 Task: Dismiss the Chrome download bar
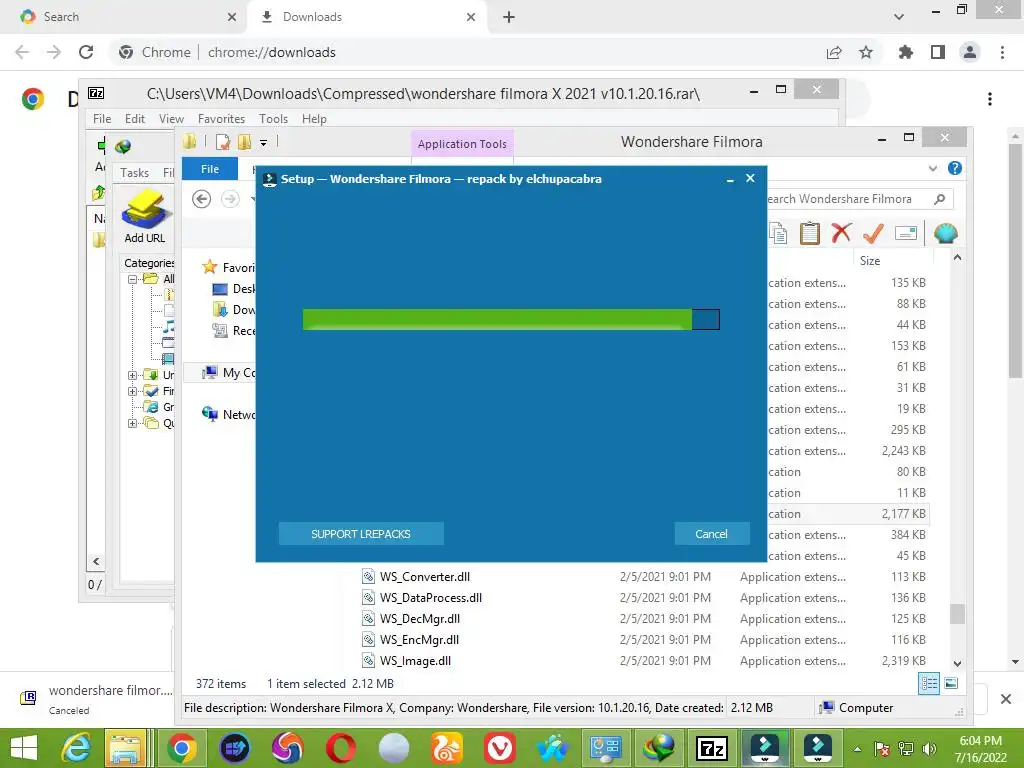(x=1006, y=699)
